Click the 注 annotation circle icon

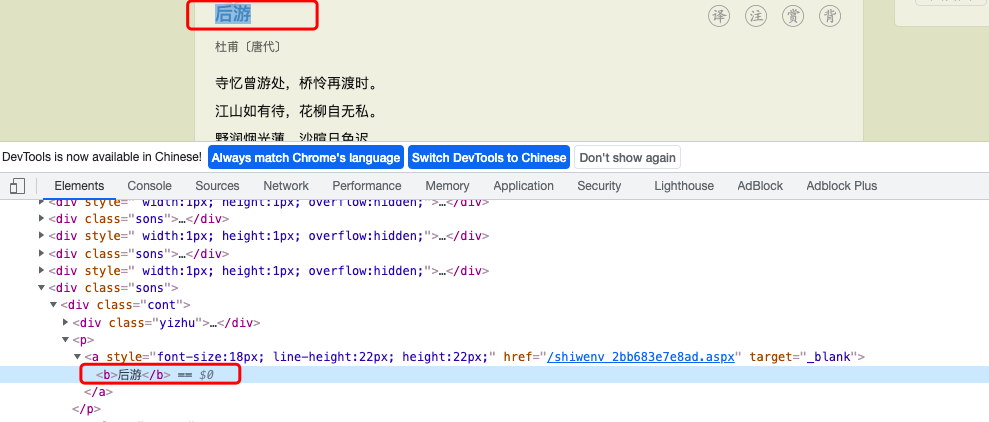pyautogui.click(x=756, y=16)
